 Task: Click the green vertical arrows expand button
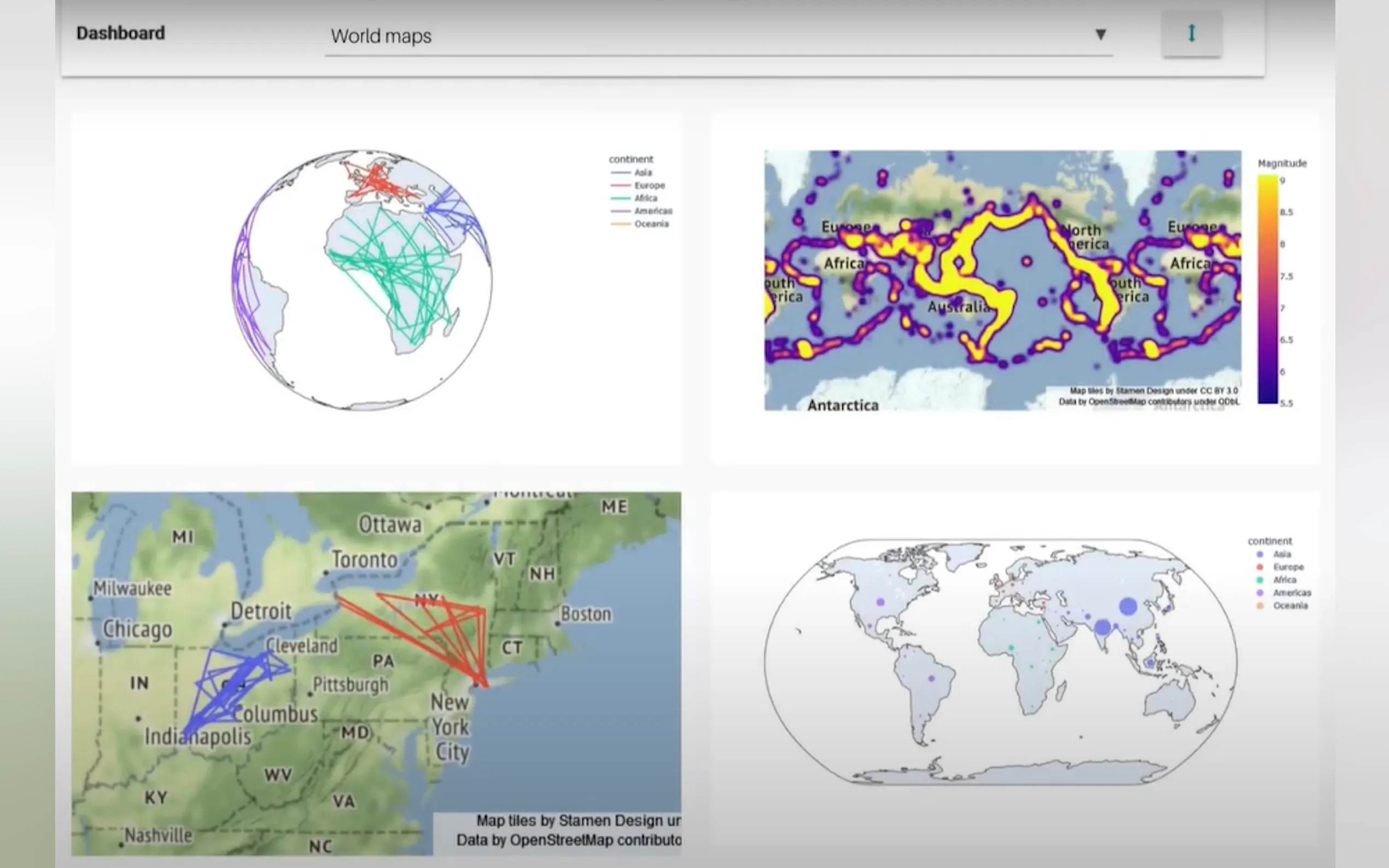pyautogui.click(x=1192, y=34)
